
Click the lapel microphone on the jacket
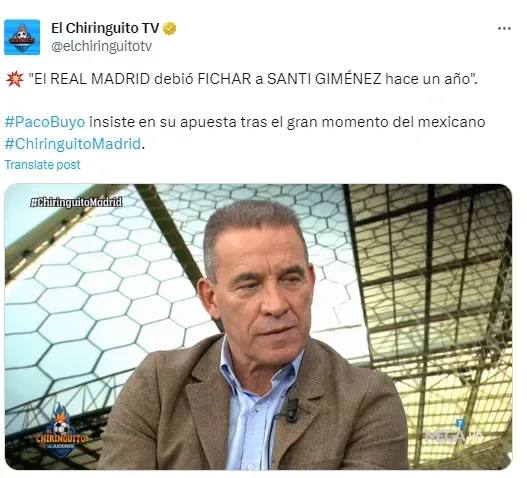tap(292, 411)
